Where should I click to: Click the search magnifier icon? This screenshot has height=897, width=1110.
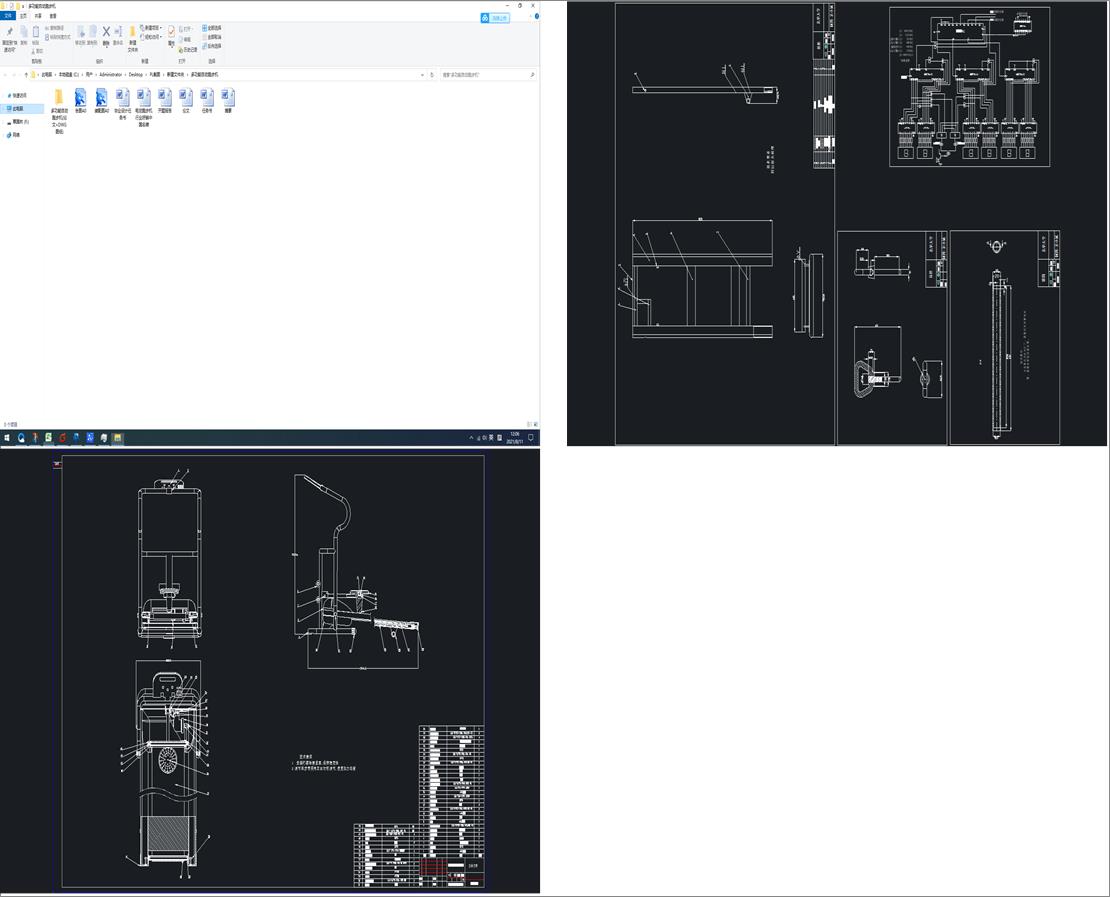(x=532, y=74)
